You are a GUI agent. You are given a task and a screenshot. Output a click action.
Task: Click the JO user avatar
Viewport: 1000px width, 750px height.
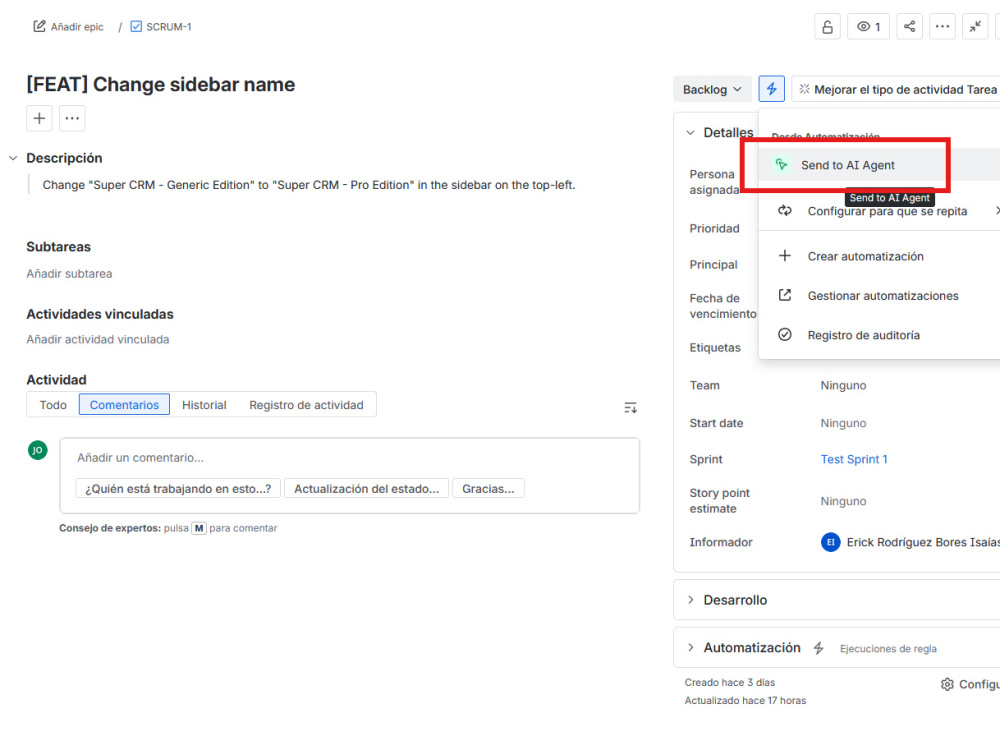(x=38, y=450)
